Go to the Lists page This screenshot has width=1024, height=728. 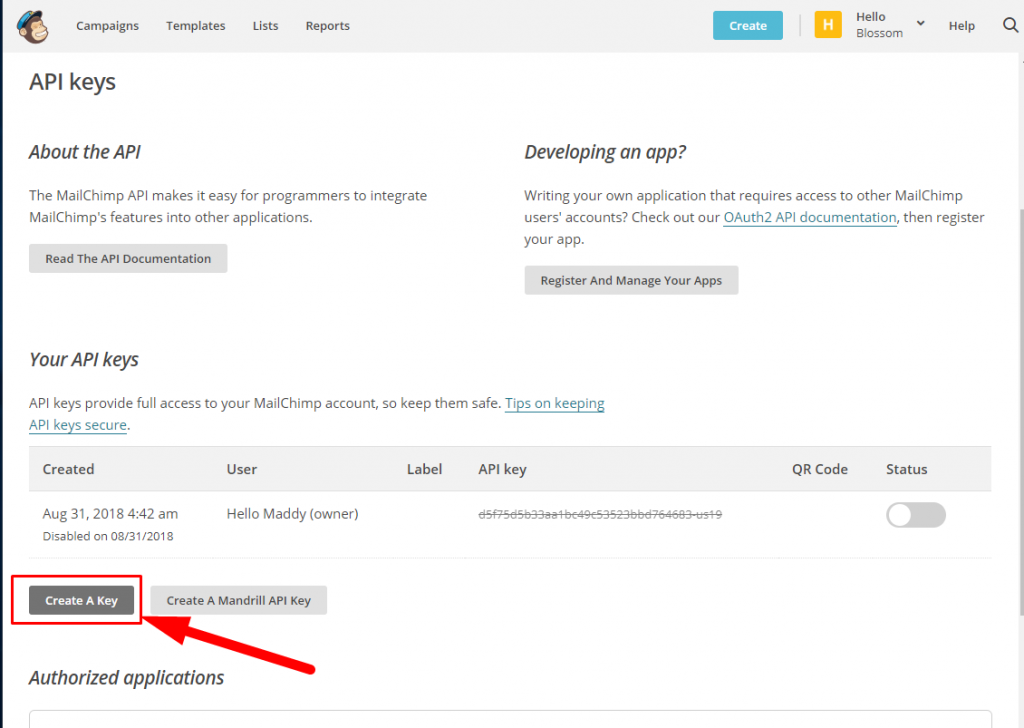pos(265,26)
